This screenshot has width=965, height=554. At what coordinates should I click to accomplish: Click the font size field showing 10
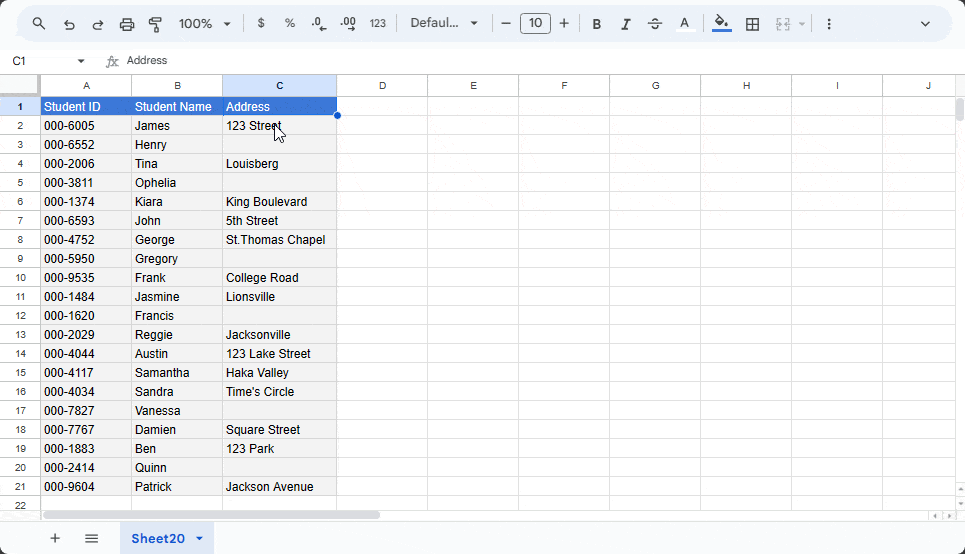click(535, 23)
